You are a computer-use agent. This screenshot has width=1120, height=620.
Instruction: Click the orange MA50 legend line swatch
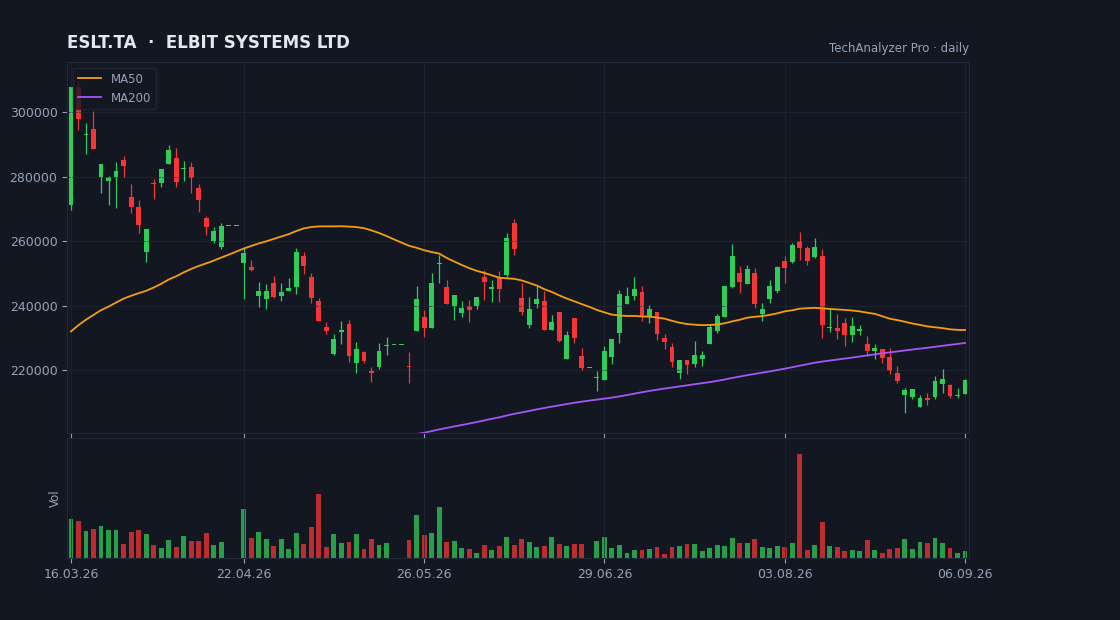(x=89, y=79)
